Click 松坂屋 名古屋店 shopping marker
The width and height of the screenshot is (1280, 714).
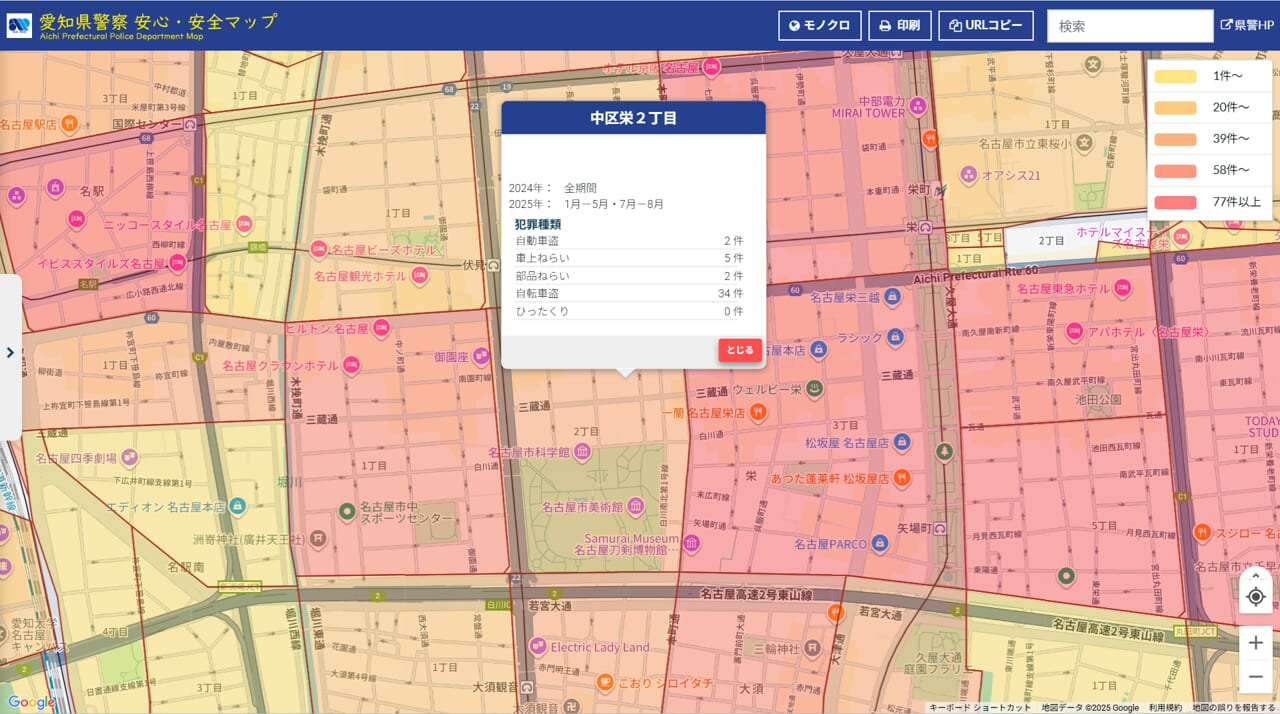[x=901, y=442]
